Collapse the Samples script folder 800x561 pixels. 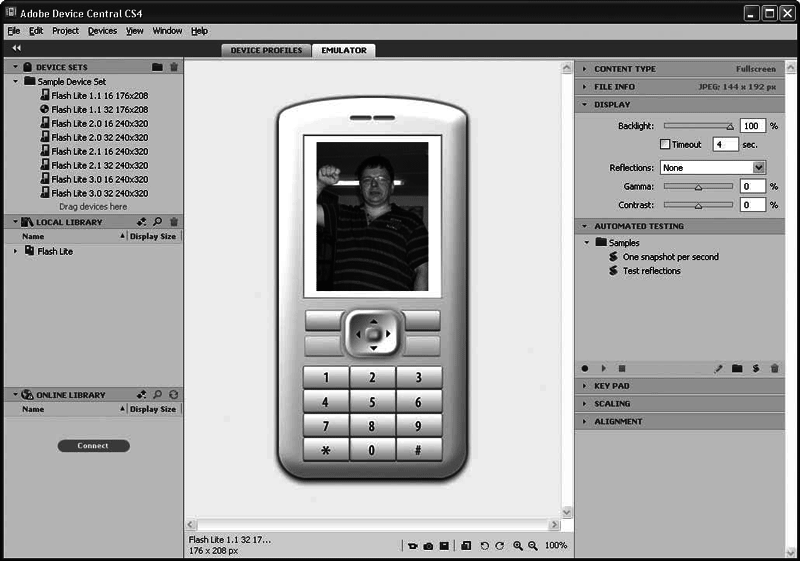587,242
